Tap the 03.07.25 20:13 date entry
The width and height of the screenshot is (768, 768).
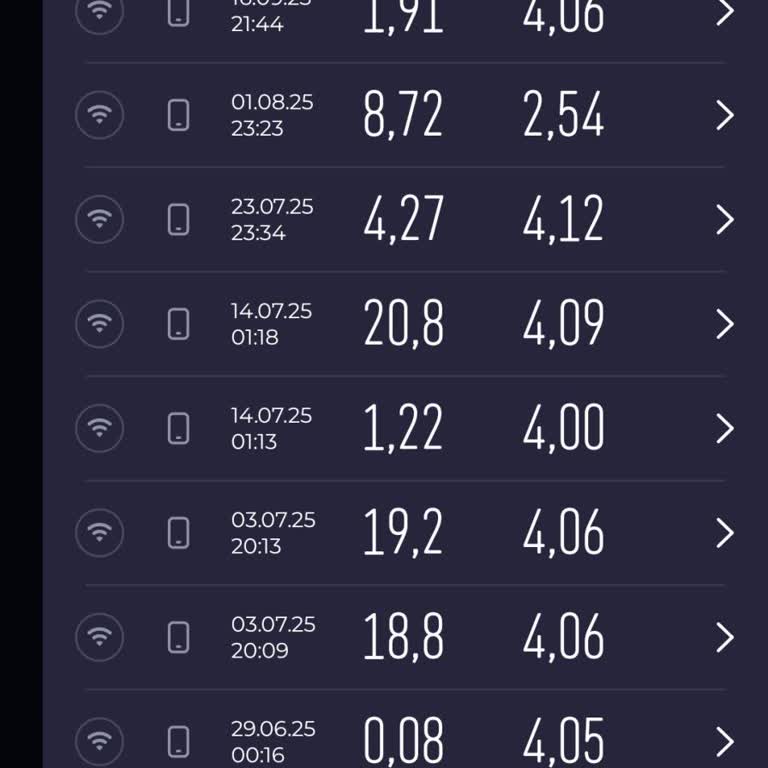tap(273, 532)
